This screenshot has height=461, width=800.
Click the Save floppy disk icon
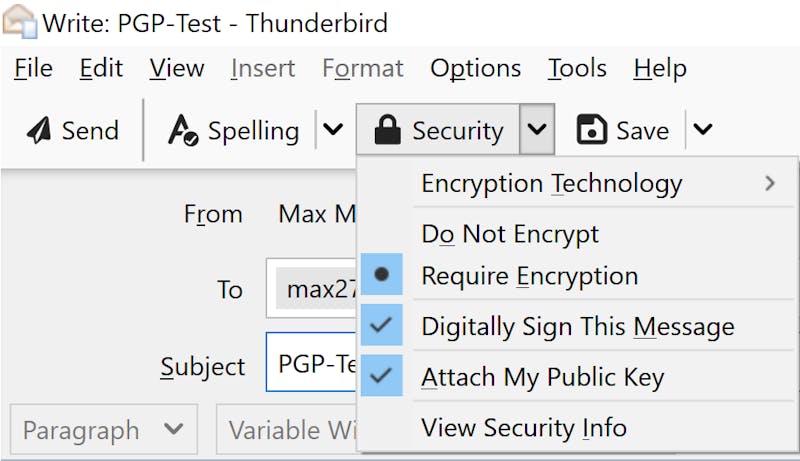point(591,130)
